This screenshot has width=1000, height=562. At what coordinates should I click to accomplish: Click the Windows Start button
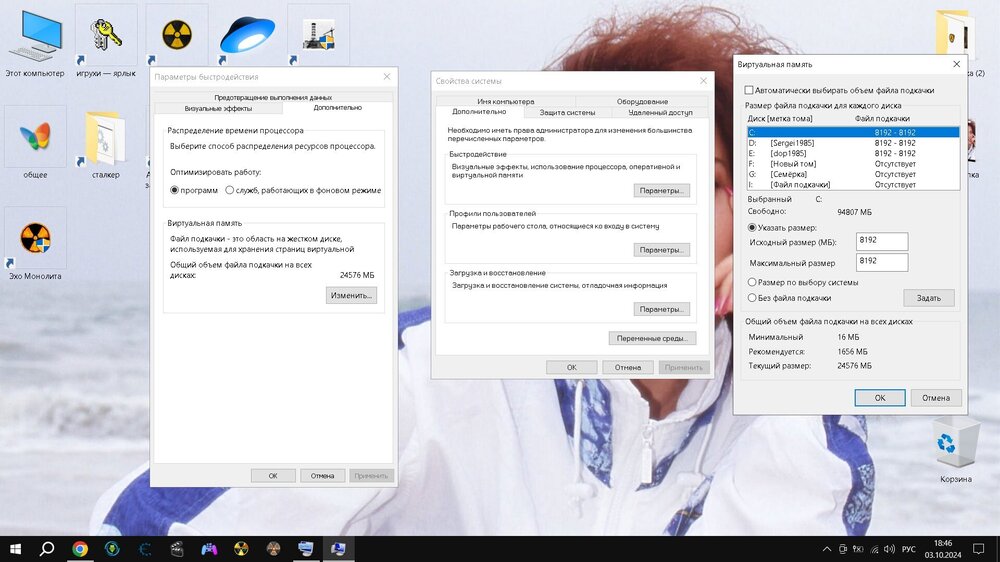(x=15, y=548)
